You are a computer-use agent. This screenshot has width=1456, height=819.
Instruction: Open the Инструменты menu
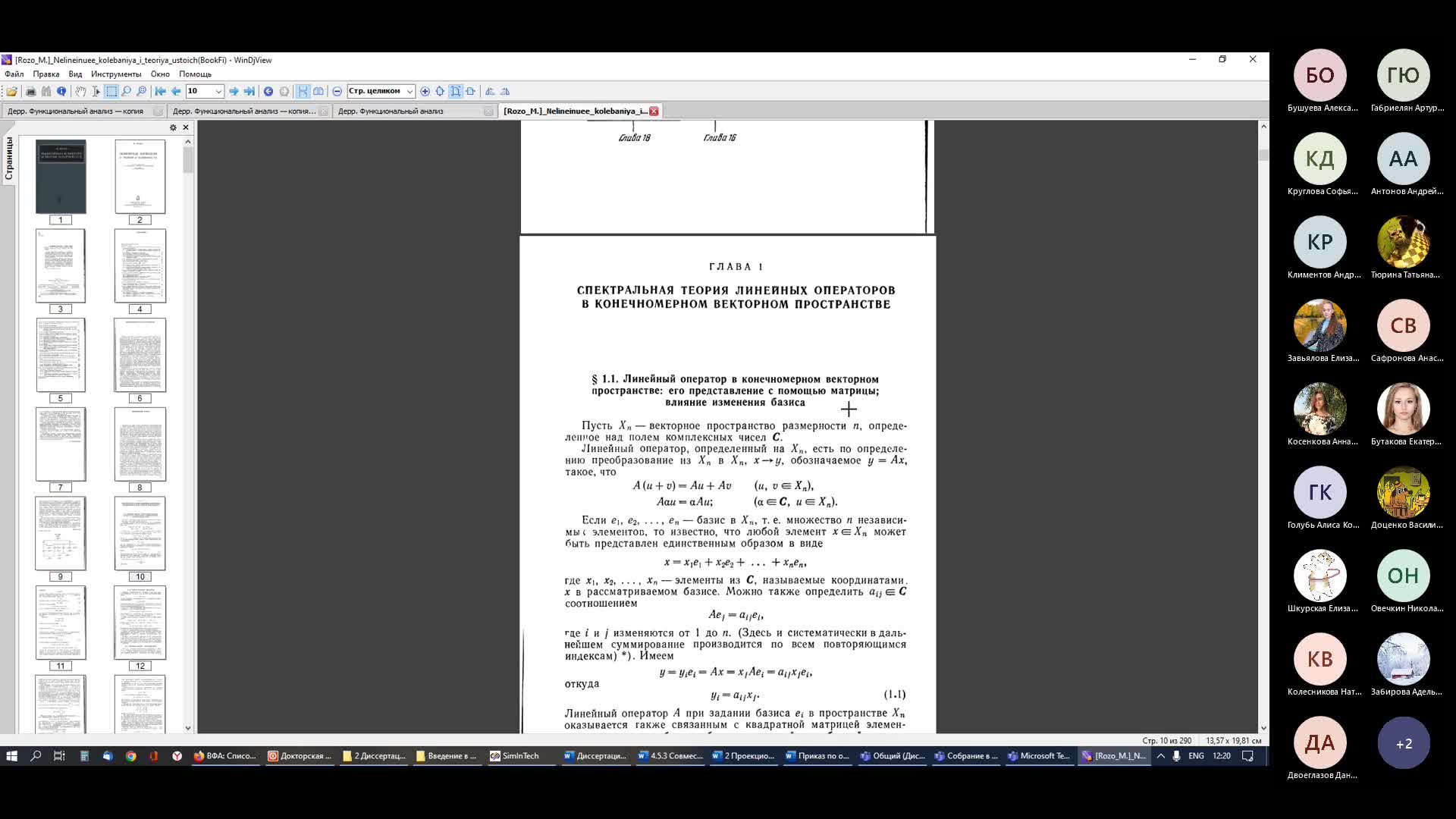(116, 74)
